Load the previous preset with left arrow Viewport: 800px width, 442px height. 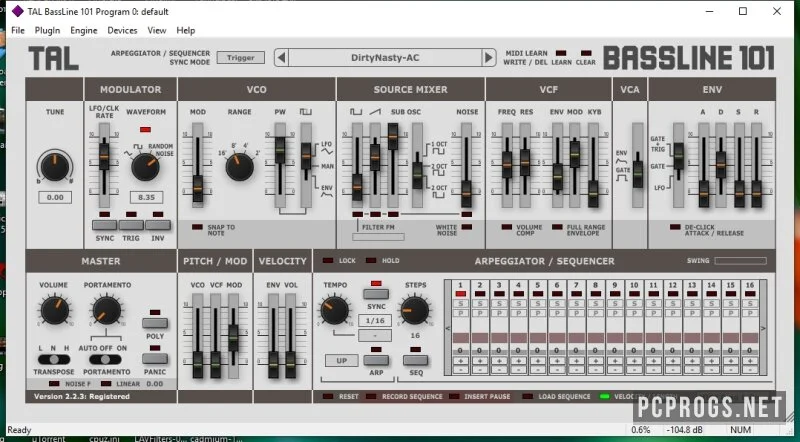[281, 58]
